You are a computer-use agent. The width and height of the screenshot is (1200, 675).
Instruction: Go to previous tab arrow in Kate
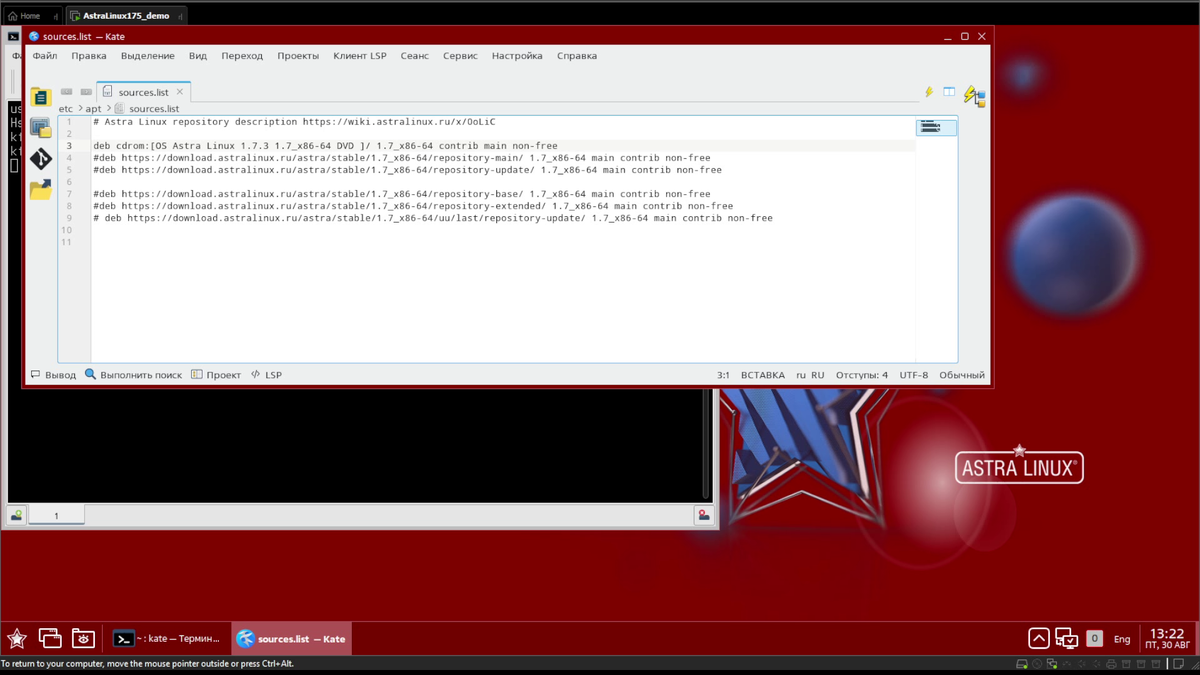coord(67,92)
